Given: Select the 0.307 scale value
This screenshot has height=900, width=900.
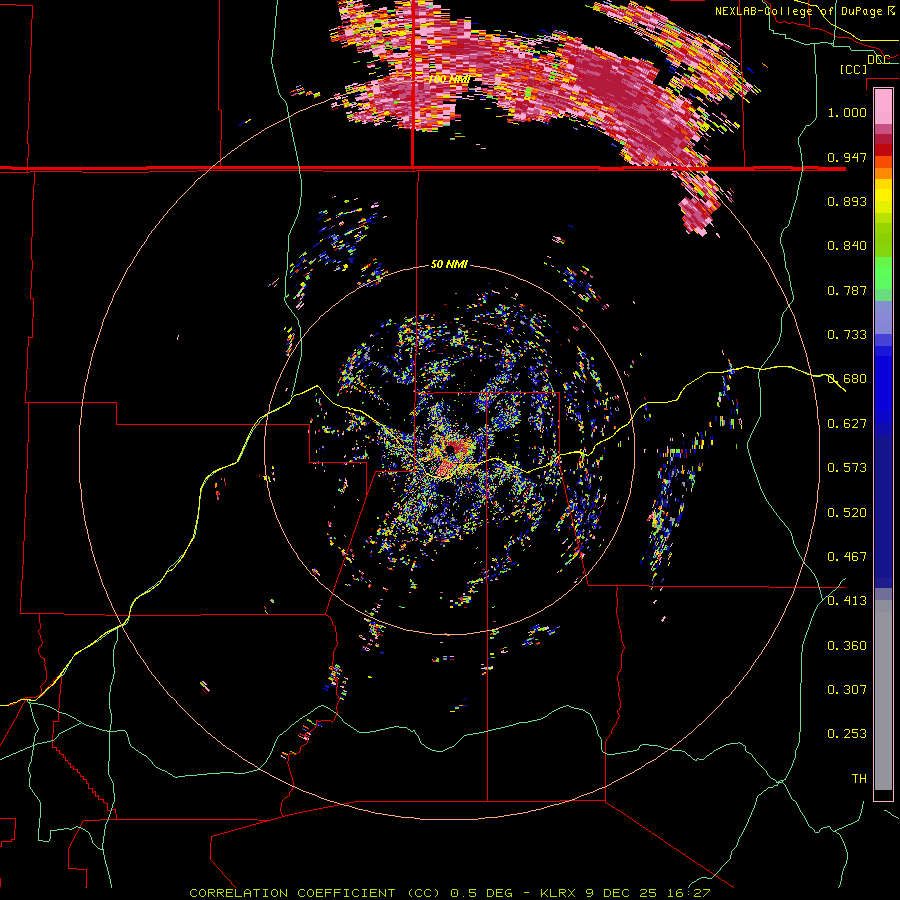Looking at the screenshot, I should click(x=847, y=690).
